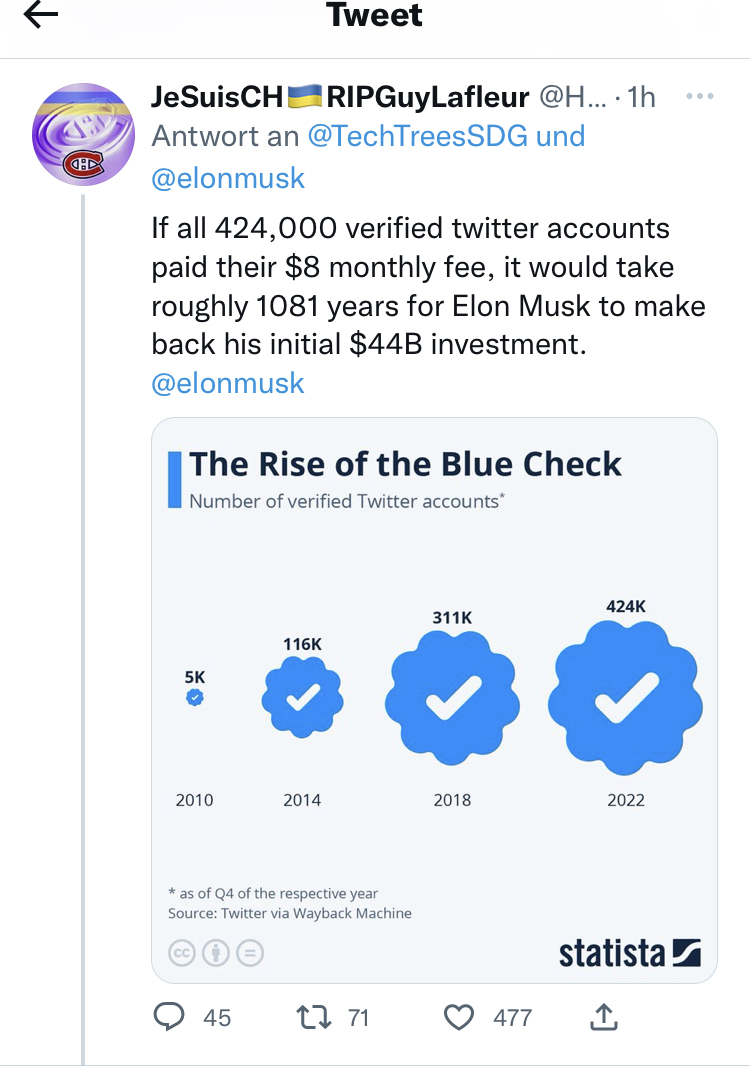750x1066 pixels.
Task: Tap the tweet body text
Action: coord(428,286)
